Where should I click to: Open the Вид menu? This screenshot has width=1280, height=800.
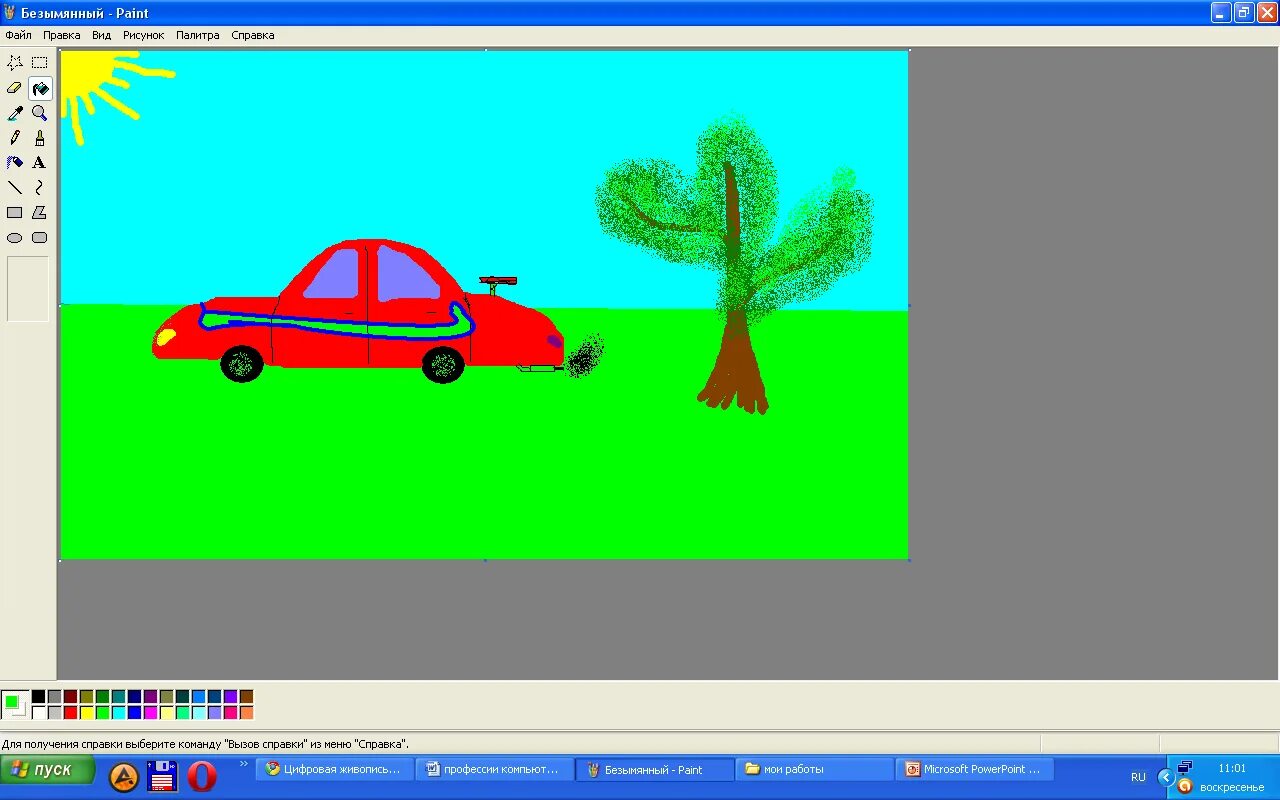[x=102, y=35]
